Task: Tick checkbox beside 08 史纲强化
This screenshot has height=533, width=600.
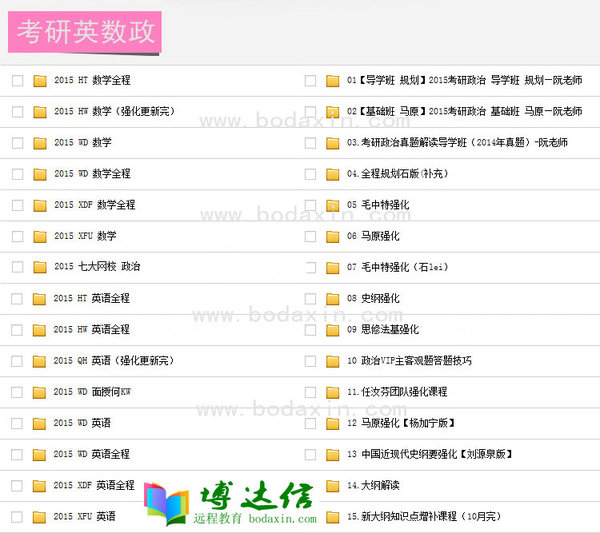Action: point(310,299)
